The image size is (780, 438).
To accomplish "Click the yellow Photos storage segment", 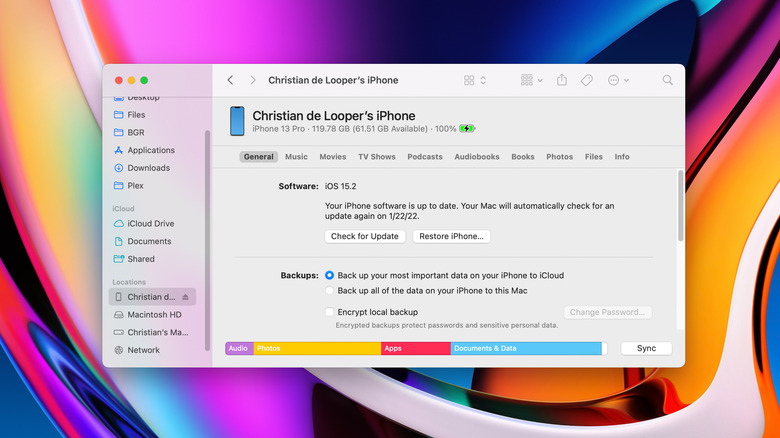I will [x=317, y=348].
